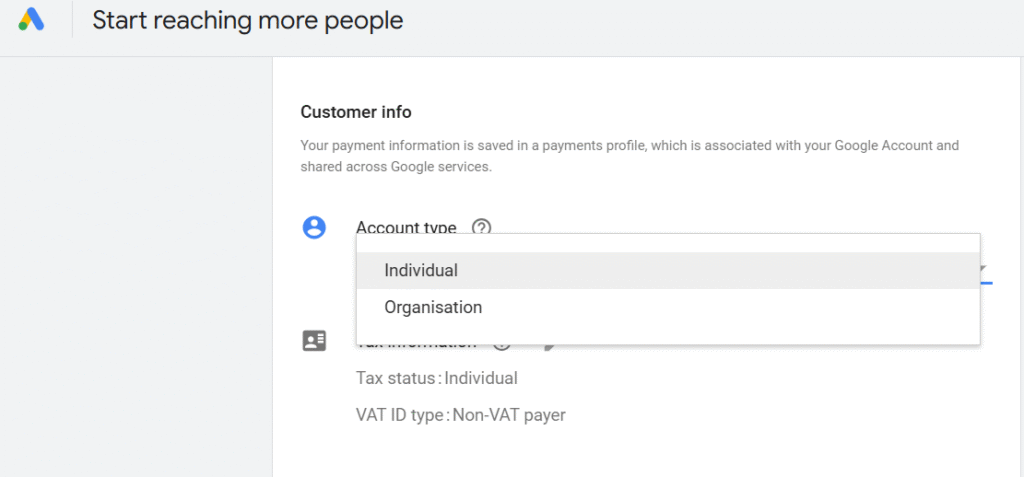Click the Tax information ID card icon
This screenshot has height=477, width=1024.
(314, 341)
